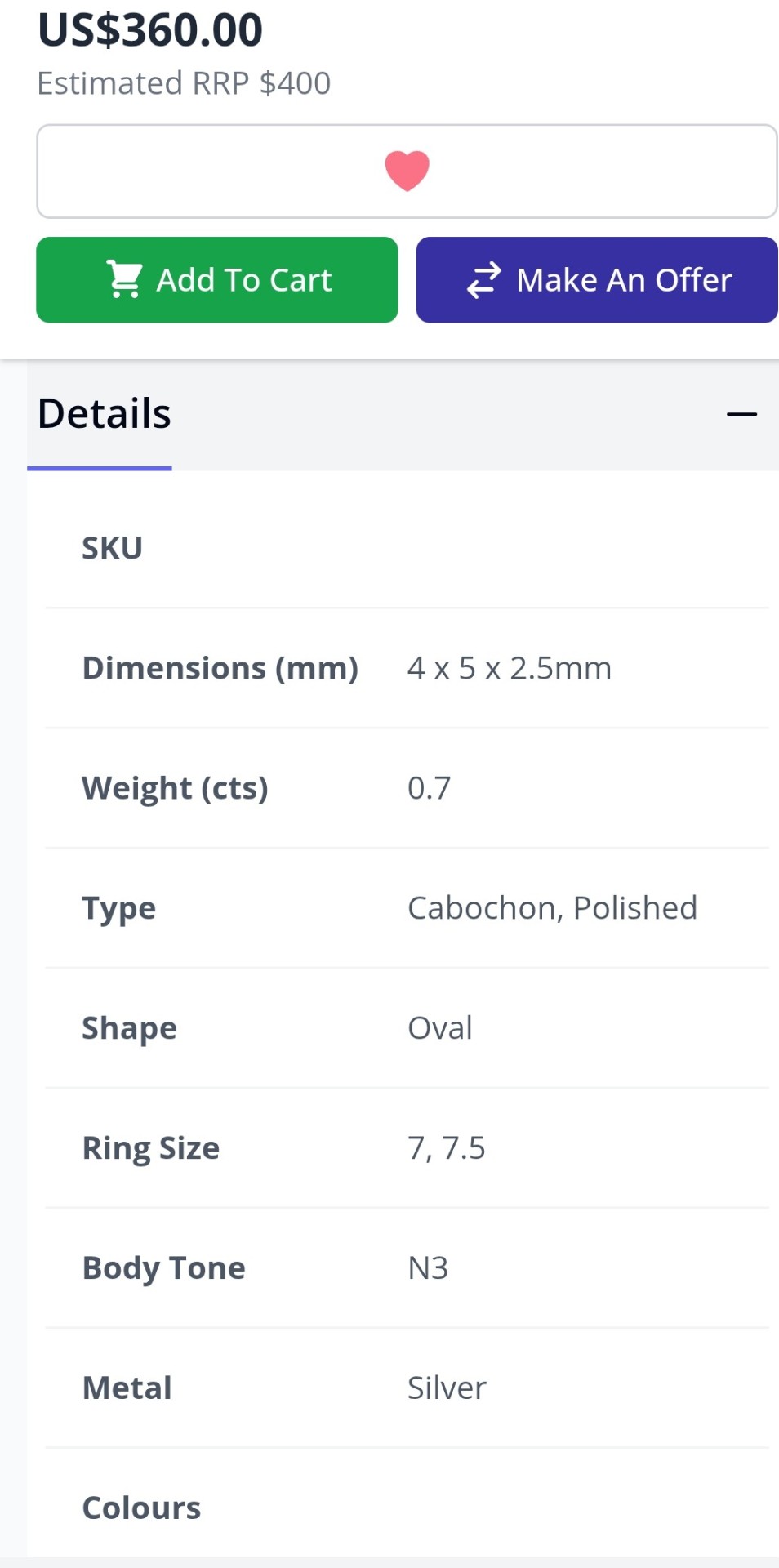Click the swap arrows offer icon
Image resolution: width=779 pixels, height=1568 pixels.
pyautogui.click(x=483, y=280)
